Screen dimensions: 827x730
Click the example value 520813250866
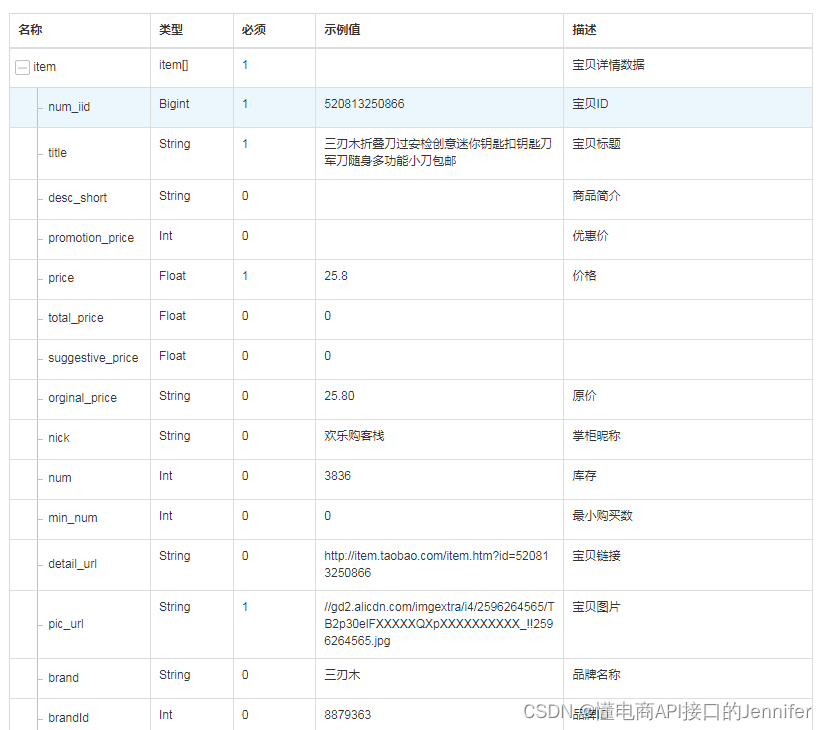click(364, 104)
